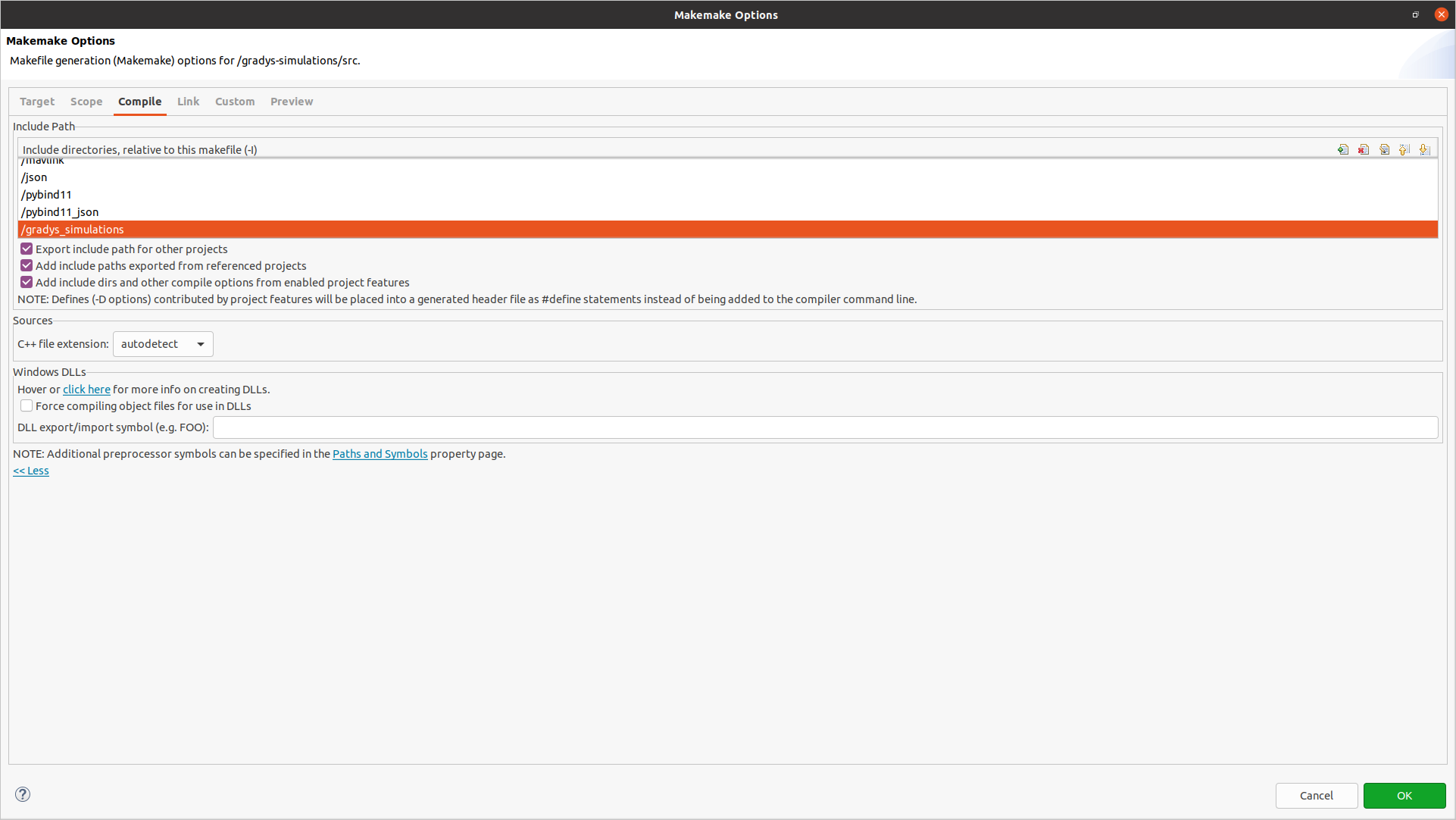Click the Move Down icon
The width and height of the screenshot is (1456, 820).
(x=1425, y=149)
